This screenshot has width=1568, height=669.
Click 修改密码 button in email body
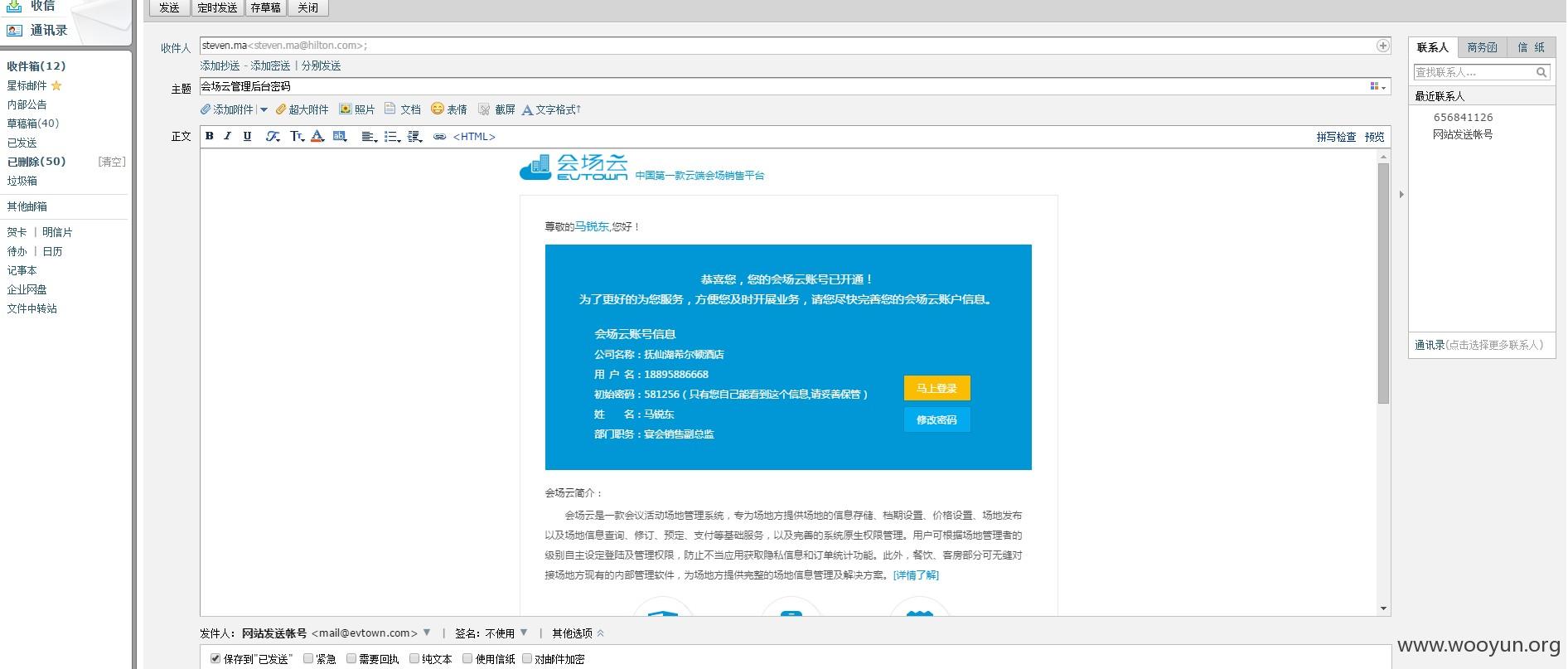tap(936, 419)
